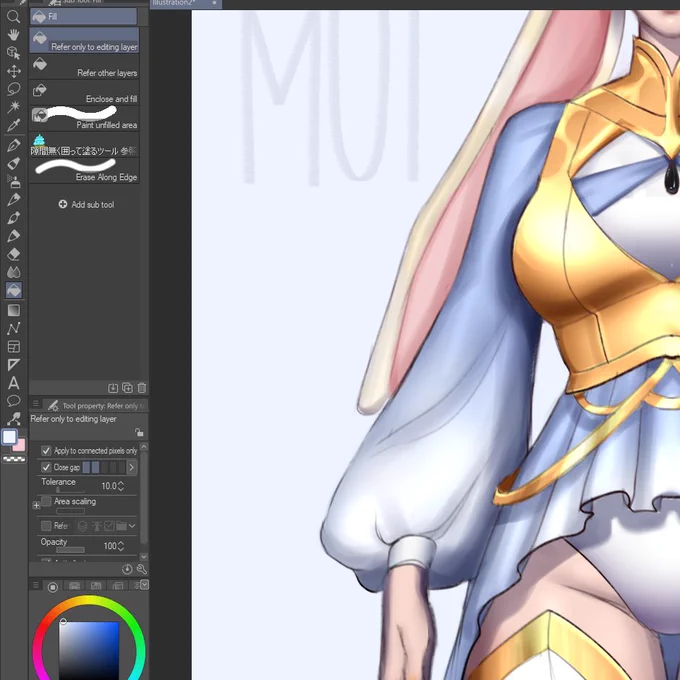Switch to the Illustration2 canvas tab
The width and height of the screenshot is (680, 680).
tap(186, 3)
